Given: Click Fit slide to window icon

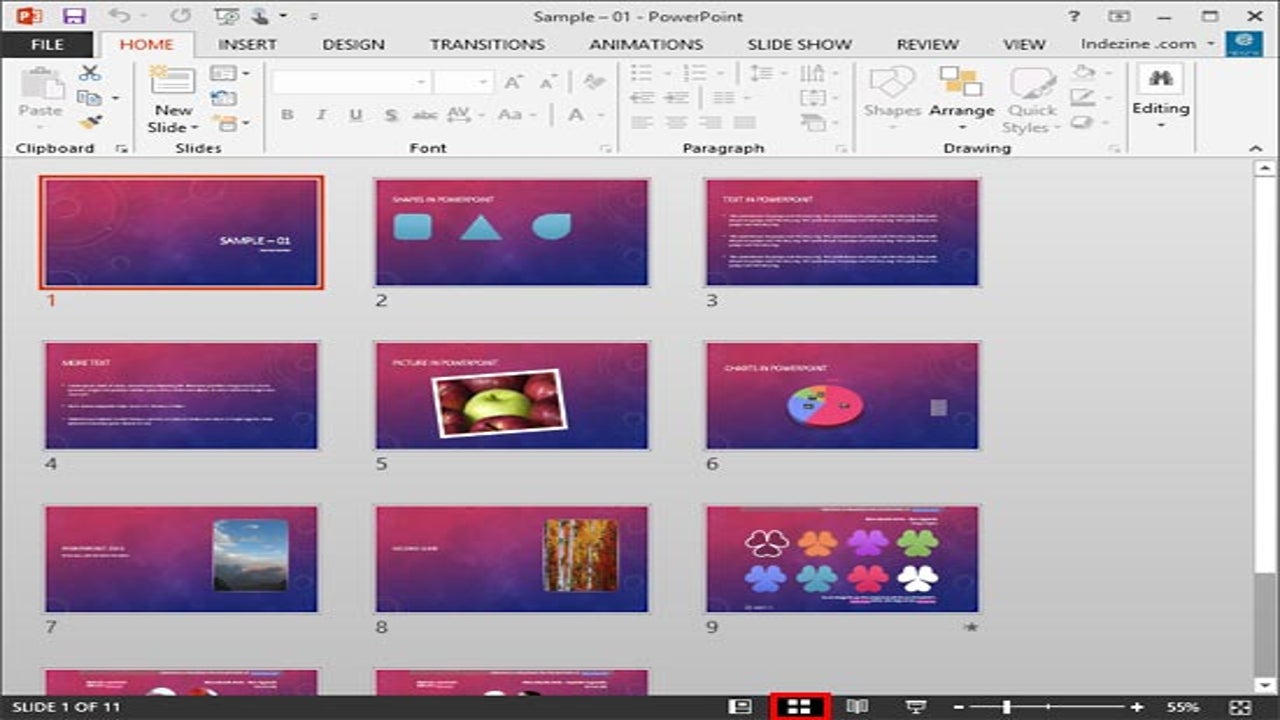Looking at the screenshot, I should (1240, 707).
